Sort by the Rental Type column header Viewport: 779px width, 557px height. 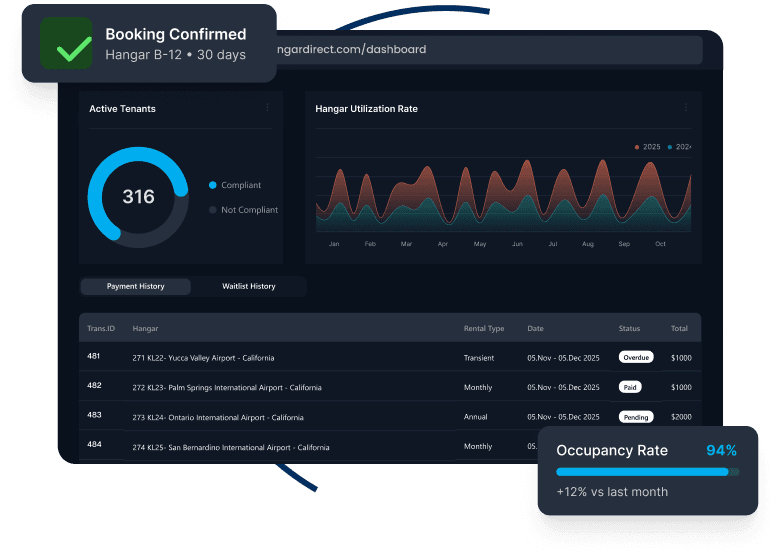pos(484,328)
